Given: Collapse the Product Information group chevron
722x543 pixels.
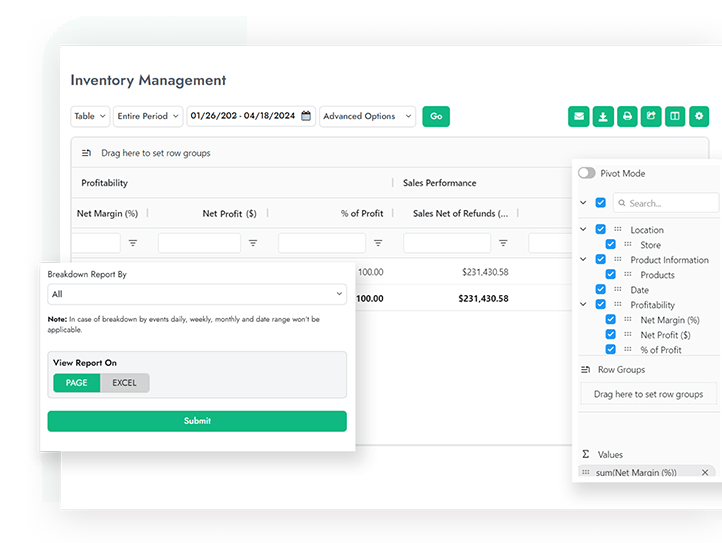Looking at the screenshot, I should click(x=583, y=259).
